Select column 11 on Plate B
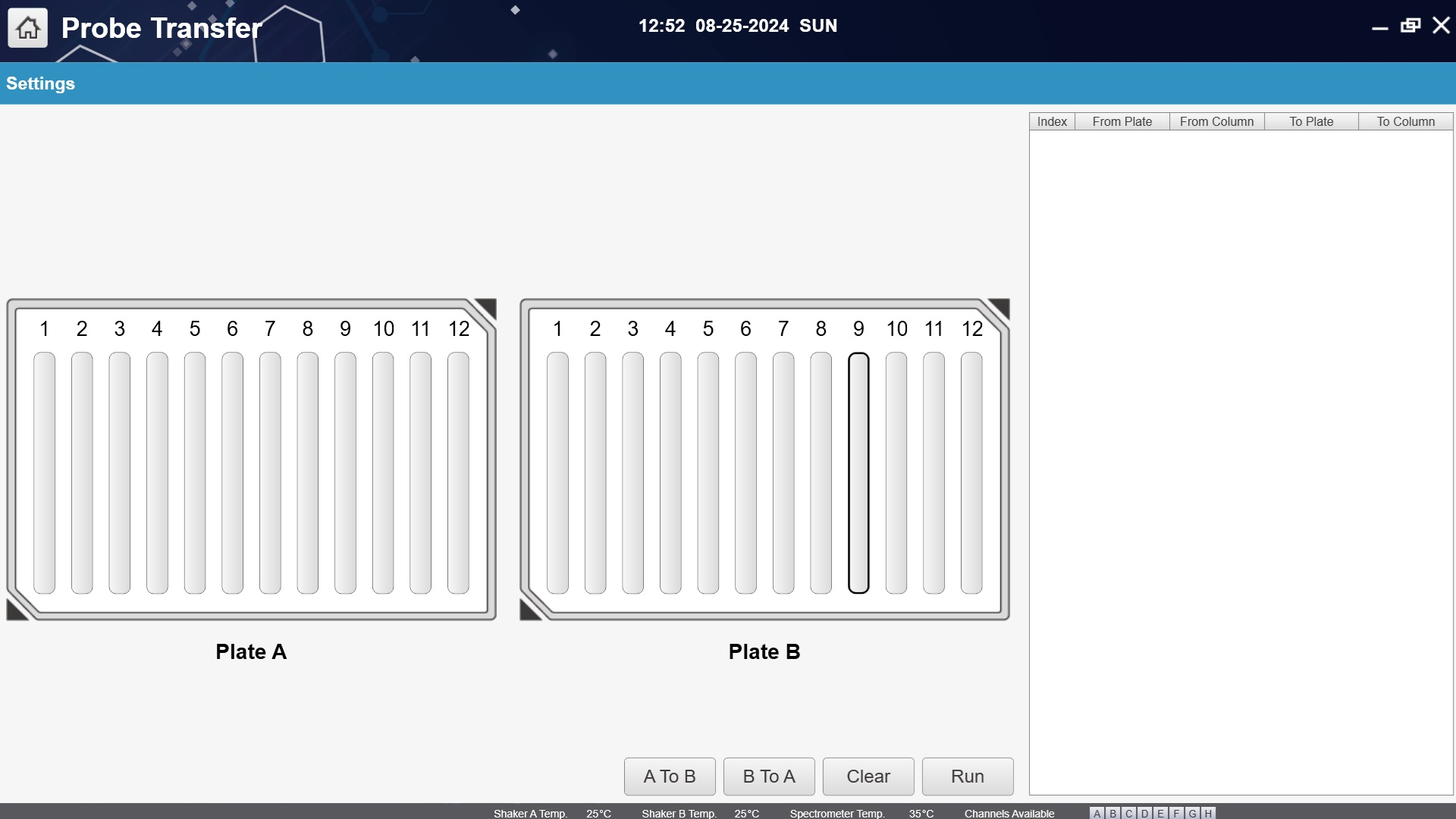1456x819 pixels. 934,472
